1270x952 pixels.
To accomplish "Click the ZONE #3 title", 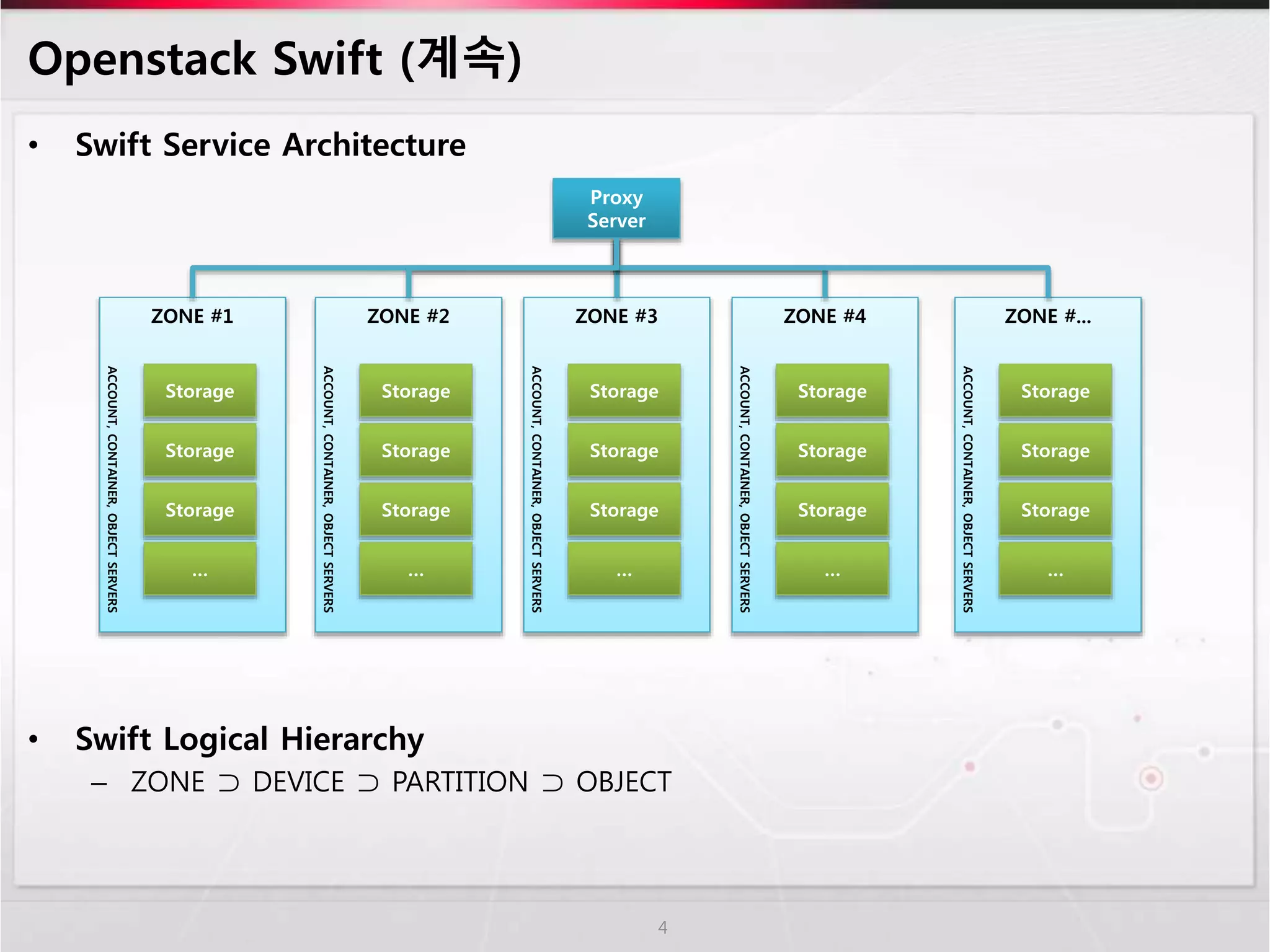I will point(616,316).
